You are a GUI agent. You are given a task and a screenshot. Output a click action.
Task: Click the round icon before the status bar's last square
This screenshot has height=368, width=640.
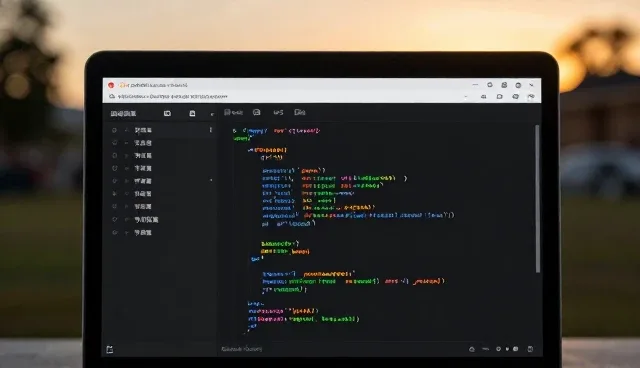click(x=516, y=349)
